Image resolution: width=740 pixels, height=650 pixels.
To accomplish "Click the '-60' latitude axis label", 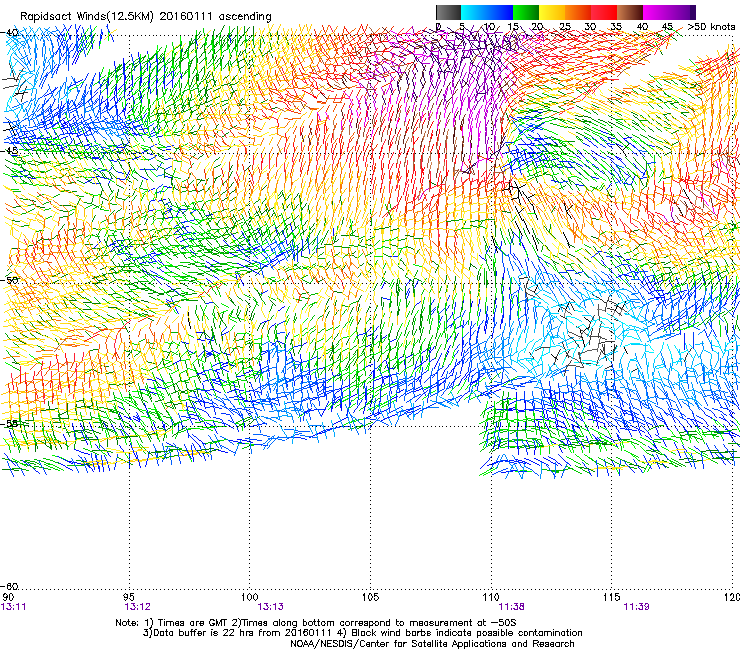I will pyautogui.click(x=10, y=586).
